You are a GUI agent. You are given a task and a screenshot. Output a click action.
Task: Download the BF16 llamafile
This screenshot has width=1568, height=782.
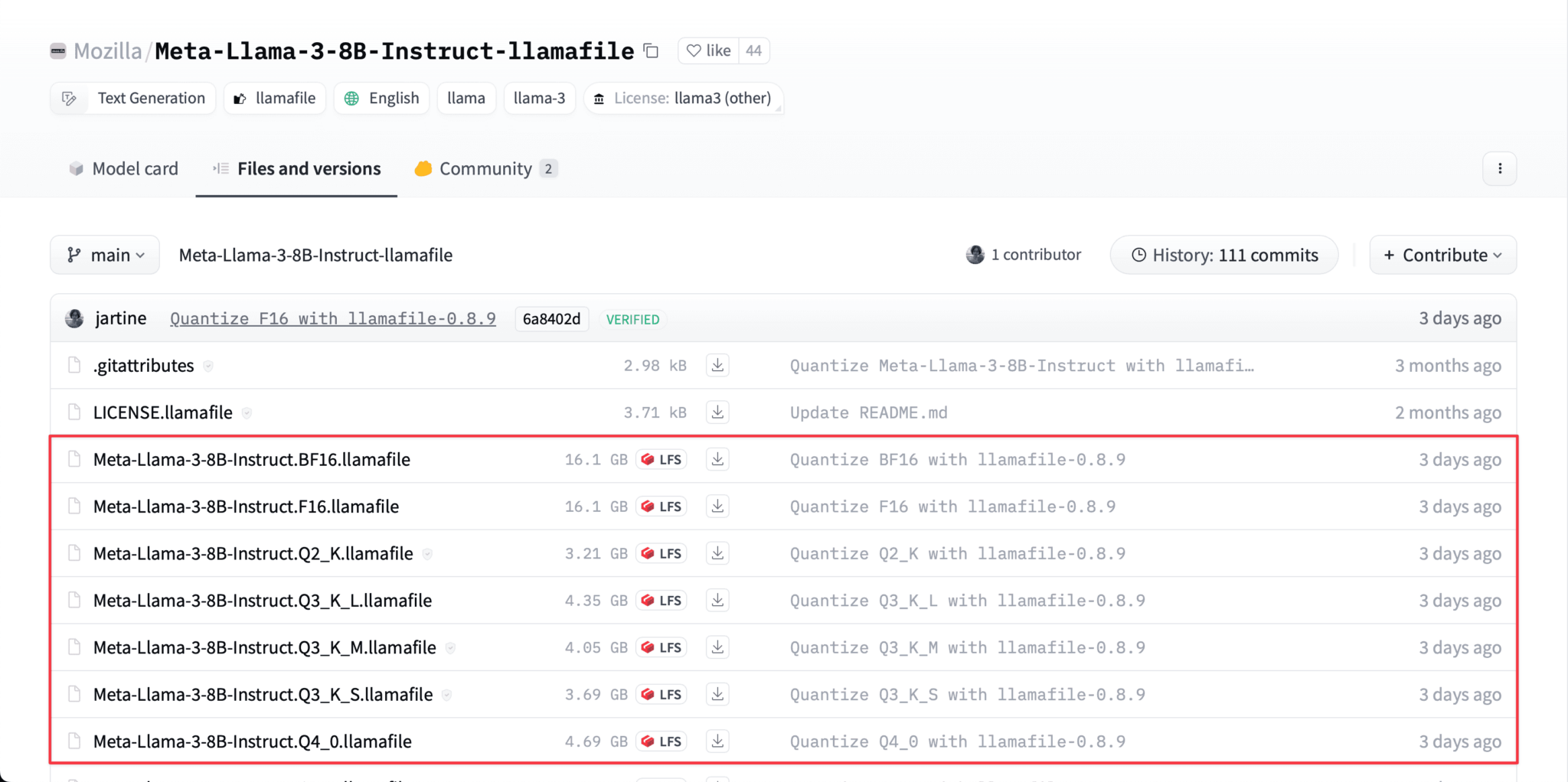[717, 460]
